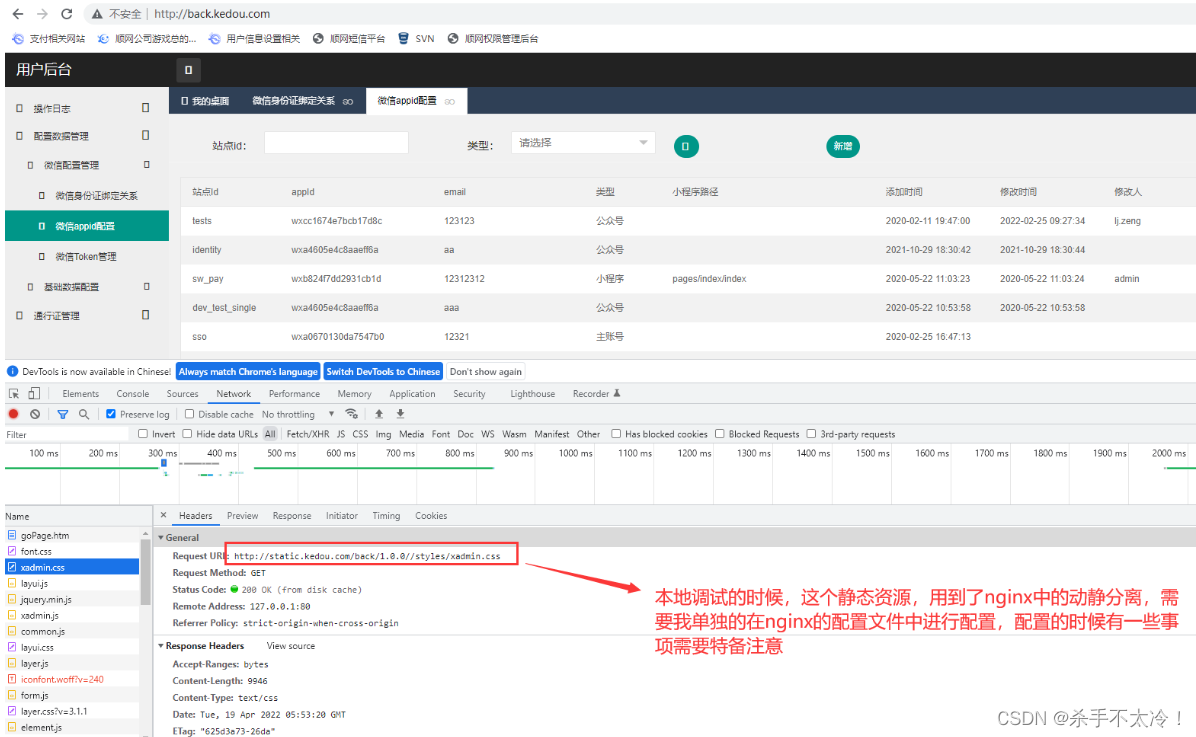Open the No throttling dropdown
The image size is (1196, 737).
click(298, 414)
